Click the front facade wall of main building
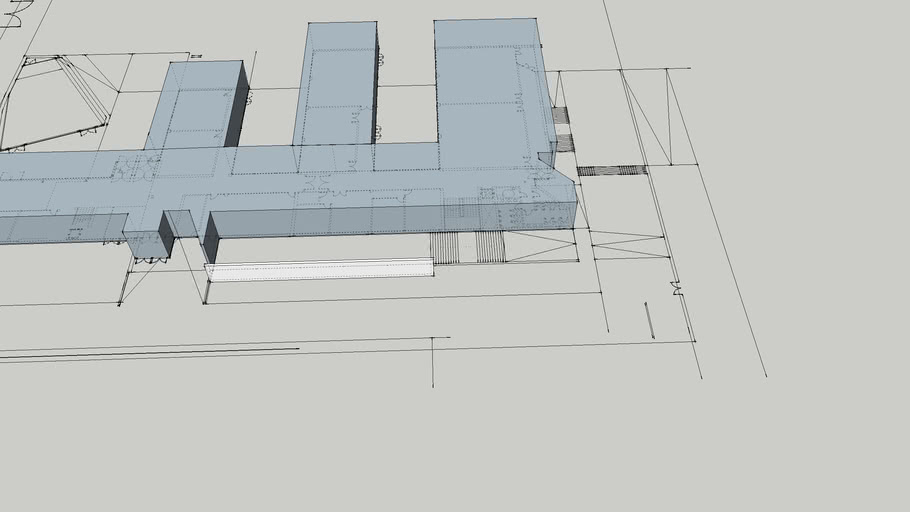Image resolution: width=910 pixels, height=512 pixels. pyautogui.click(x=400, y=219)
